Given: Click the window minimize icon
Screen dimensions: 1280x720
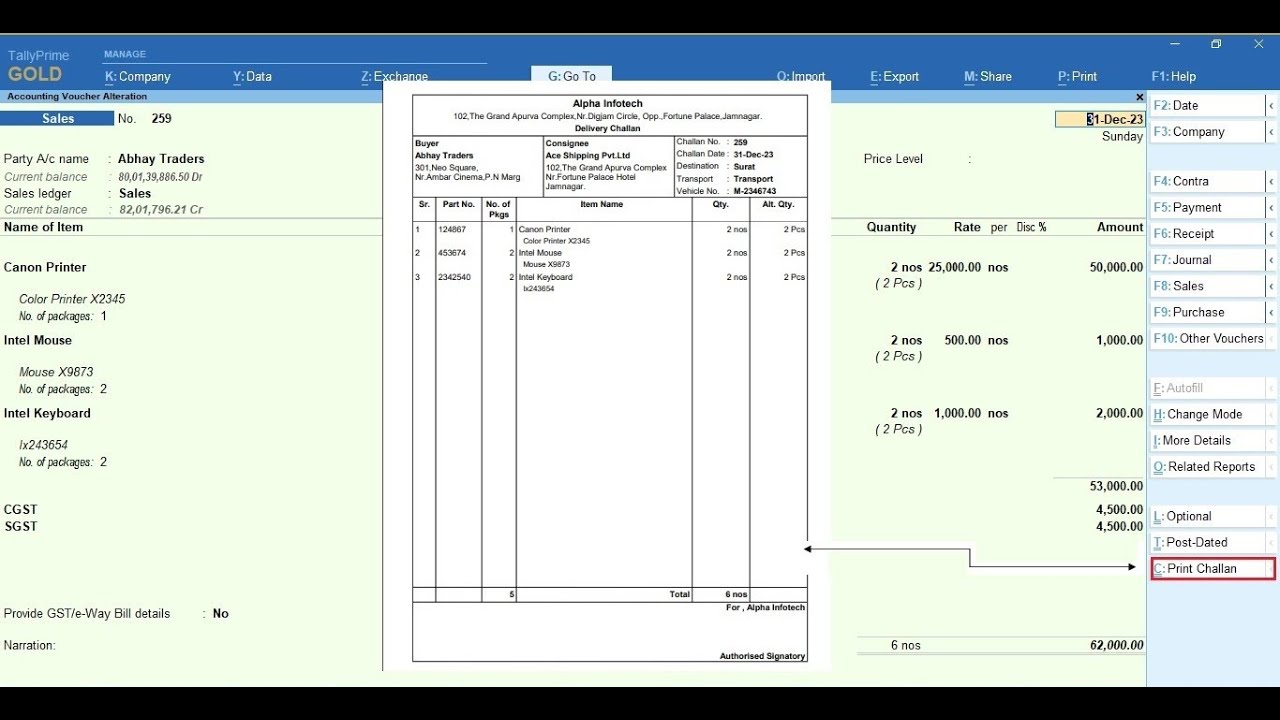Looking at the screenshot, I should click(1173, 44).
